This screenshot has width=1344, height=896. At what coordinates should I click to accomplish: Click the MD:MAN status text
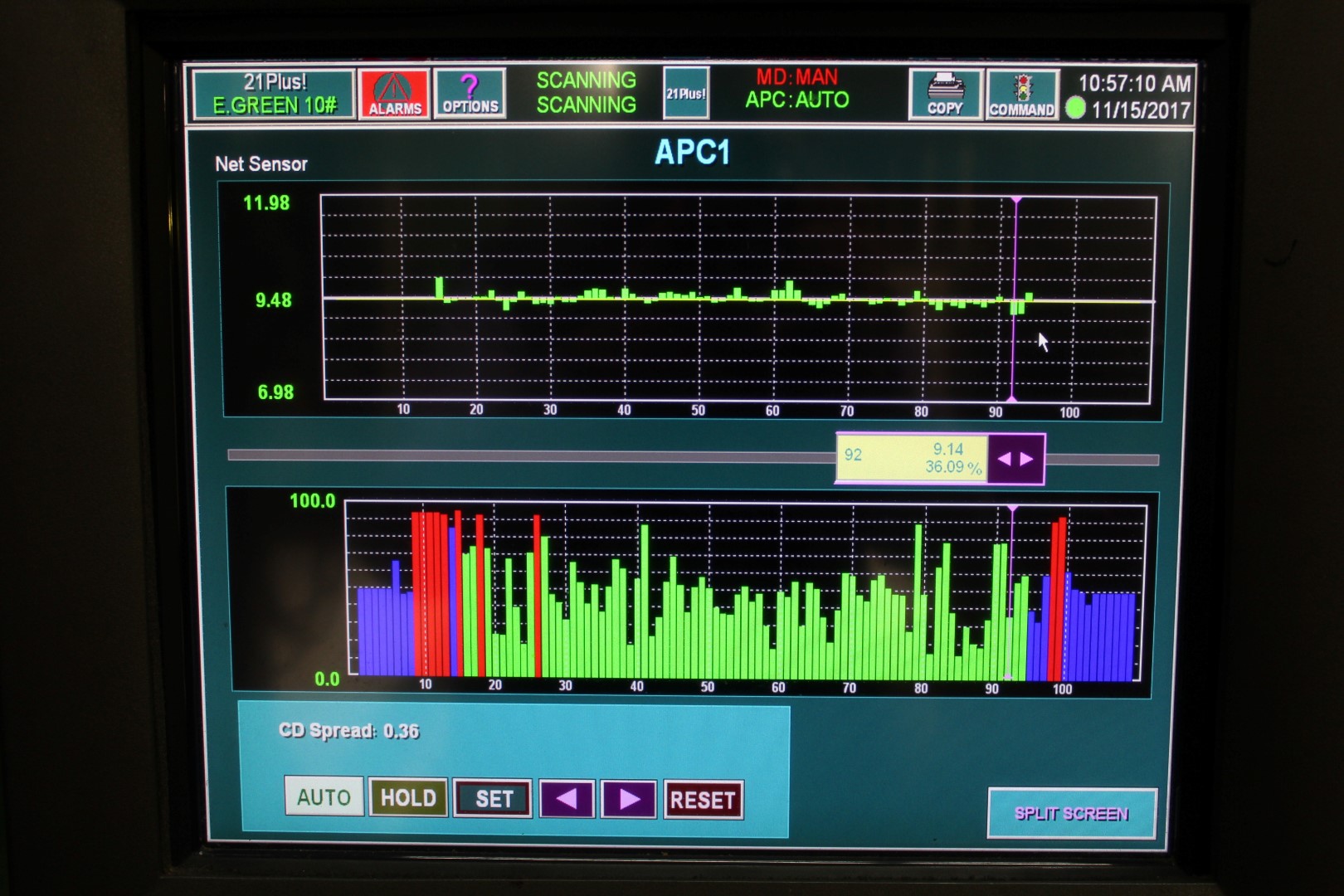point(796,77)
